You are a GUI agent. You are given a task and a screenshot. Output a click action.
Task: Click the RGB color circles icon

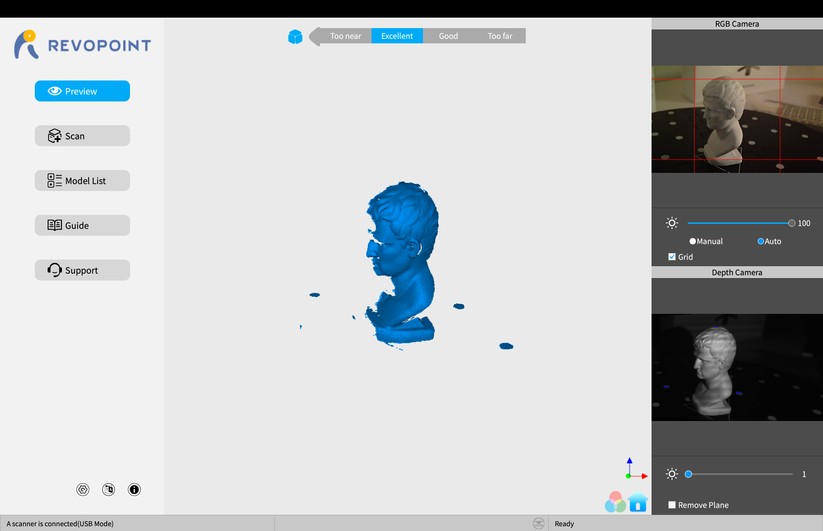tap(614, 503)
